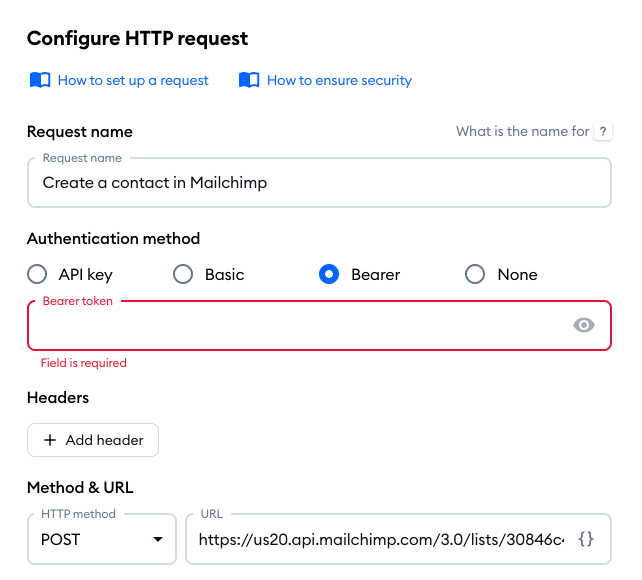This screenshot has height=580, width=642.
Task: Open the HTTP method dropdown
Action: (101, 539)
